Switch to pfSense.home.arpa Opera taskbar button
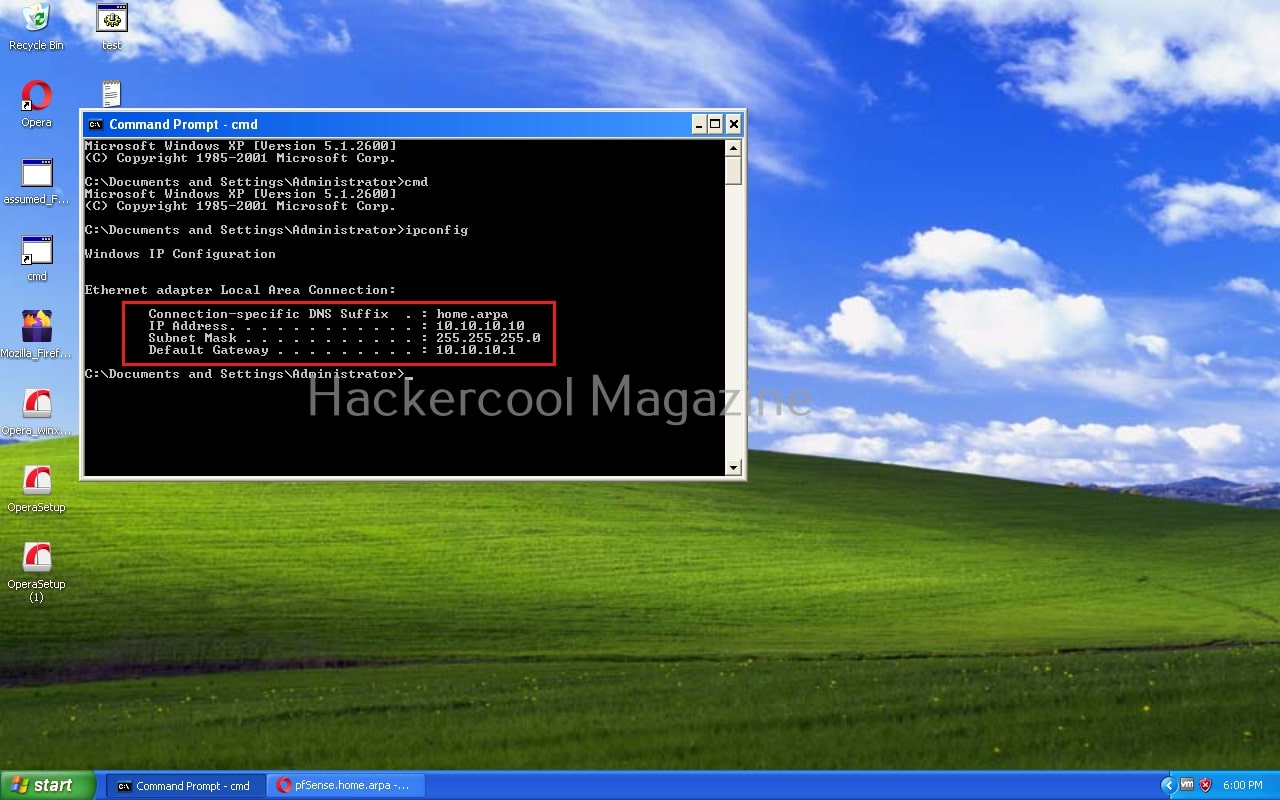Image resolution: width=1280 pixels, height=800 pixels. (x=347, y=786)
